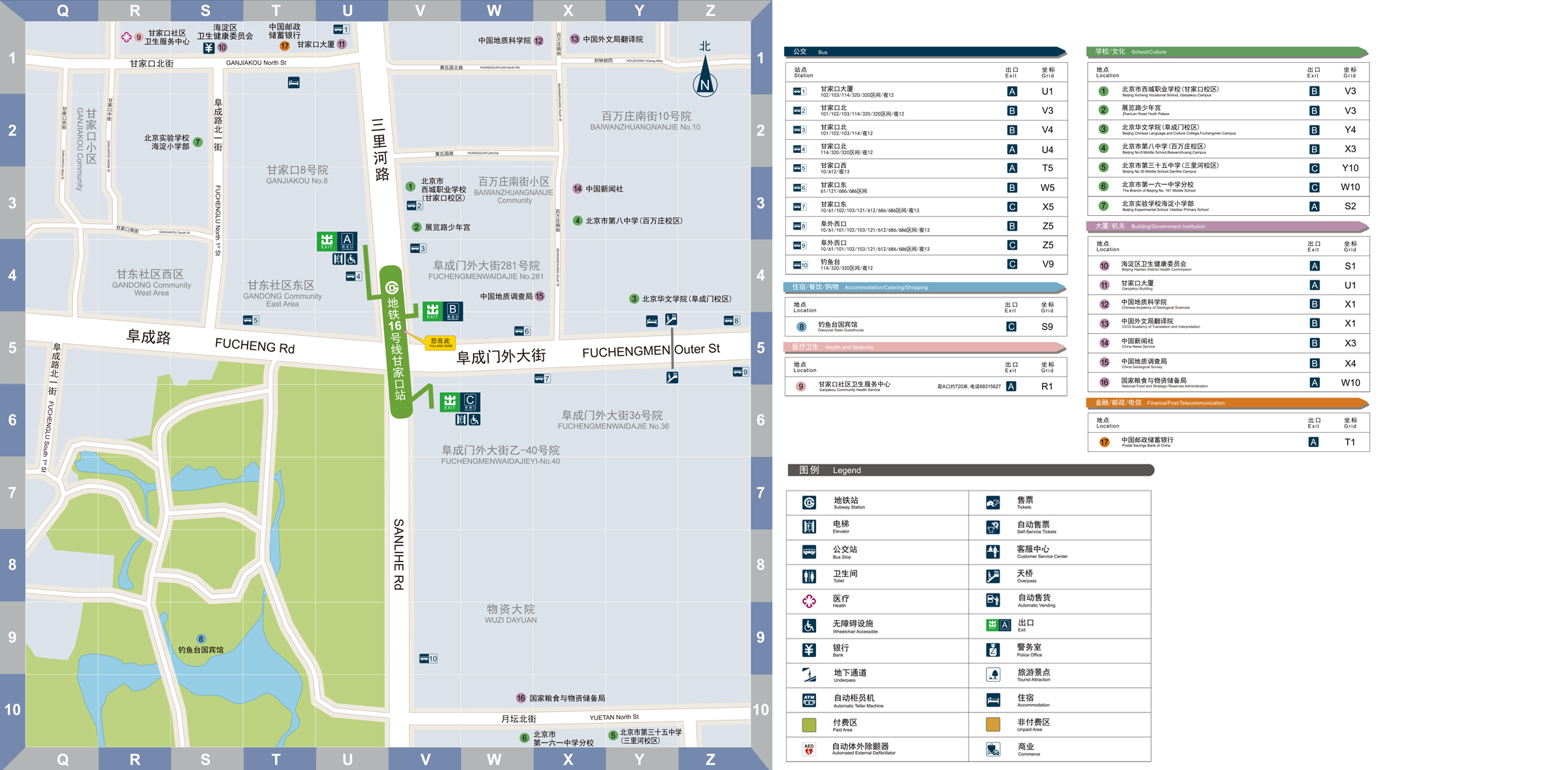The image size is (1568, 770).
Task: Click the Underpass icon in the legend
Action: coord(809,675)
